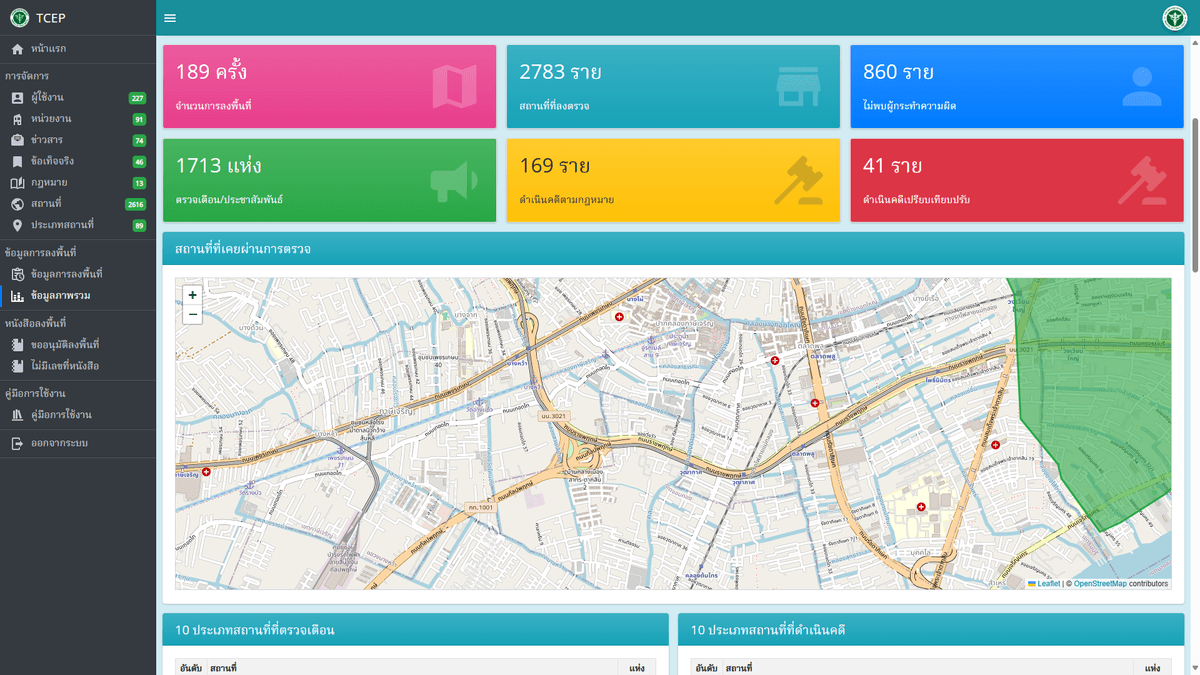Open ผู้ใช้งาน users icon in sidebar
This screenshot has width=1200, height=675.
coord(17,98)
